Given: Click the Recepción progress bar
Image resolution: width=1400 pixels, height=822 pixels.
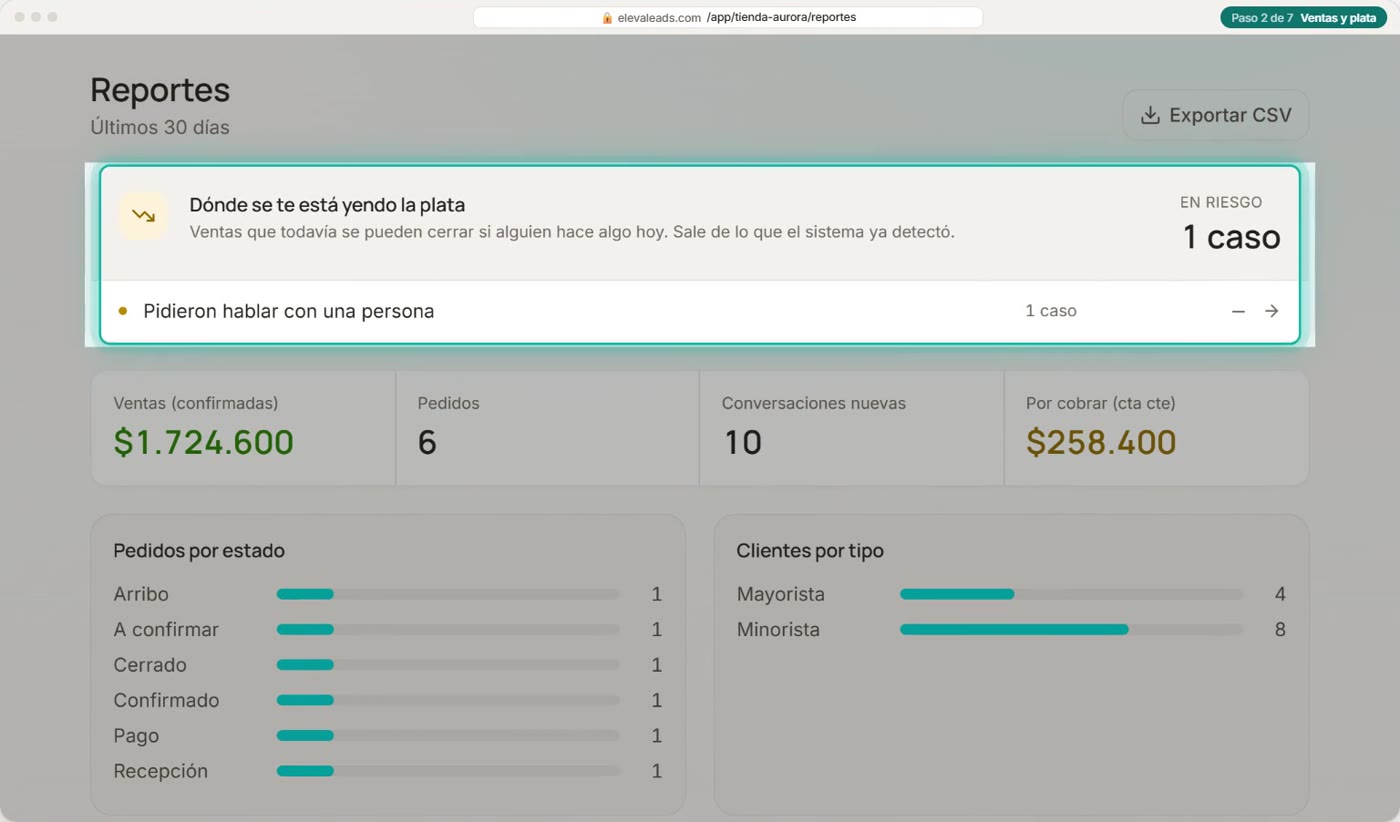Looking at the screenshot, I should click(448, 771).
